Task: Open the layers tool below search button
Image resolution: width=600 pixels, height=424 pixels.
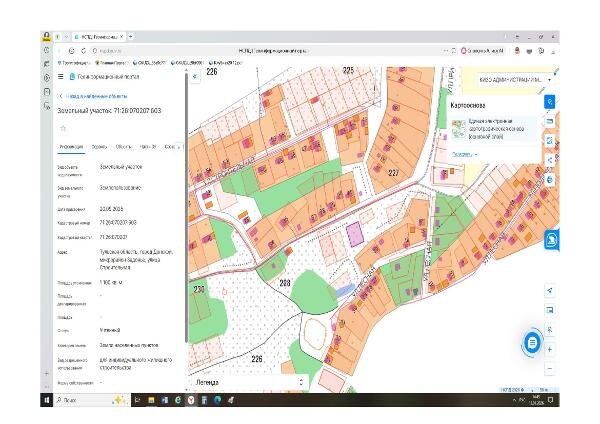Action: coord(549,121)
